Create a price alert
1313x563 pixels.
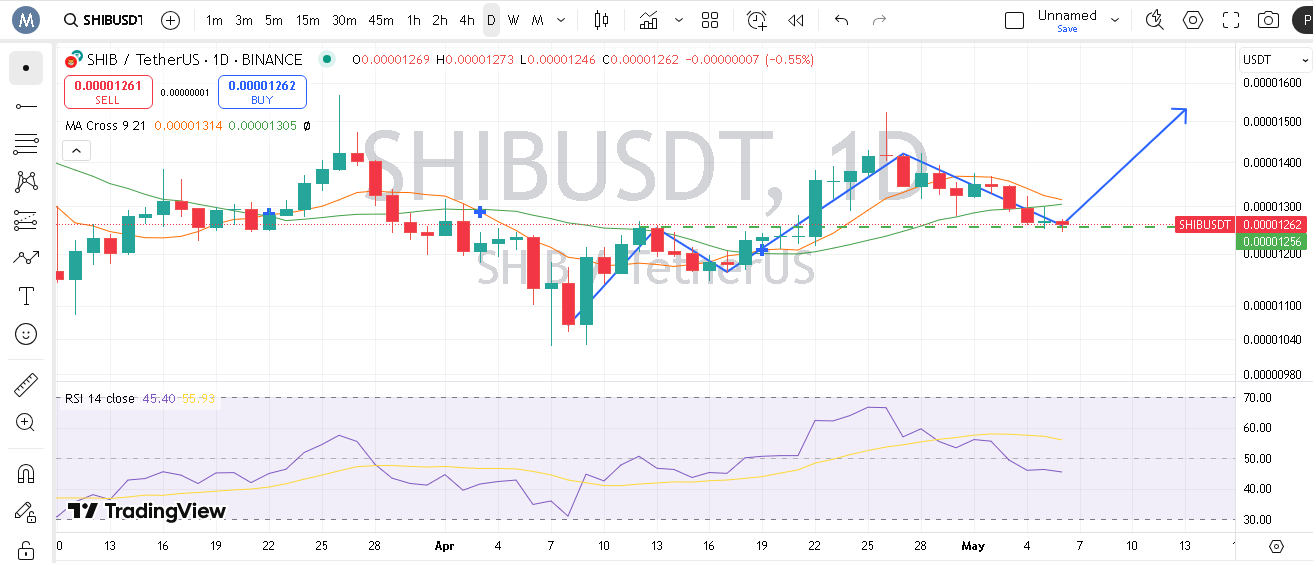(x=757, y=20)
